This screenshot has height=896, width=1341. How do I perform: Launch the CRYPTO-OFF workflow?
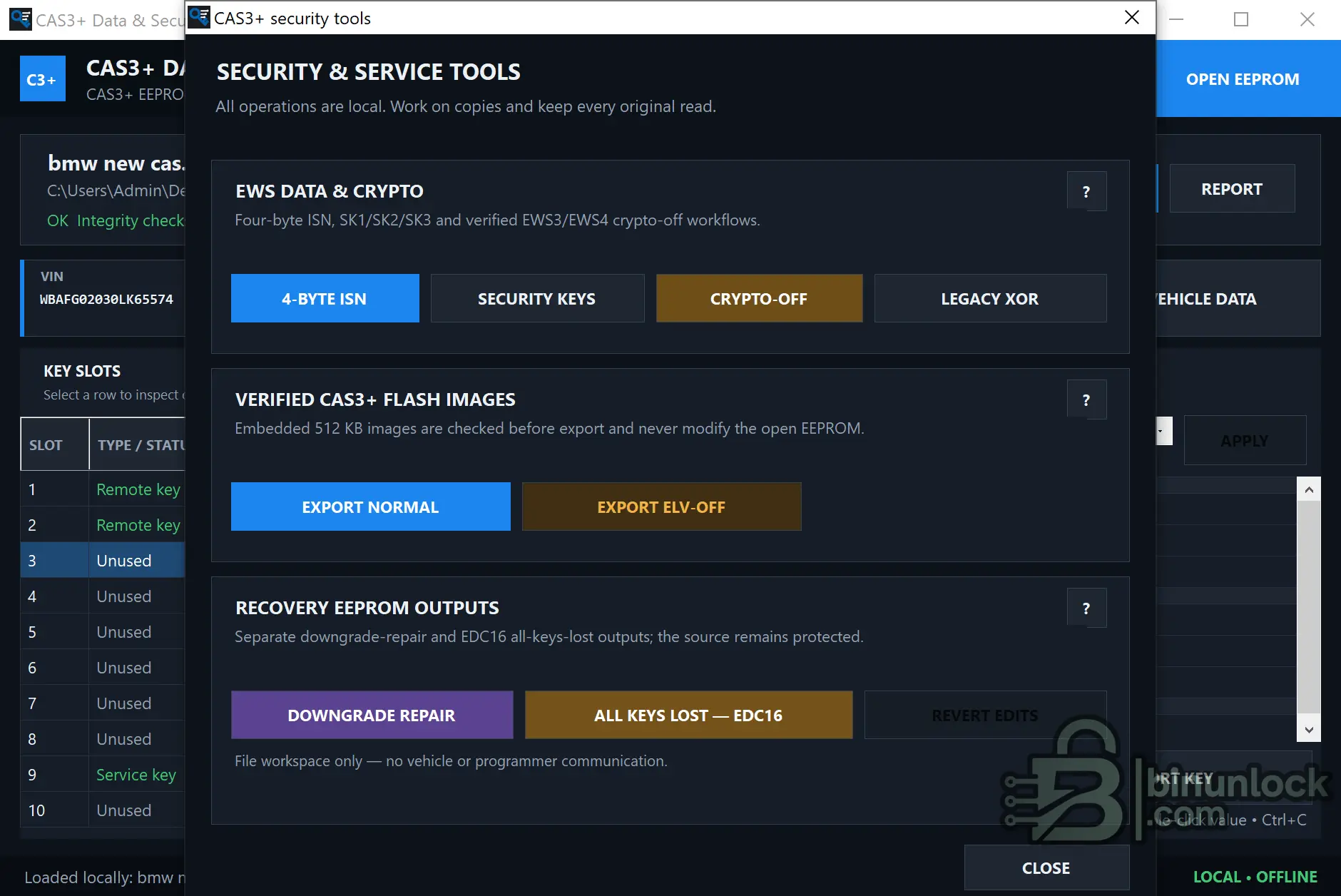(760, 298)
